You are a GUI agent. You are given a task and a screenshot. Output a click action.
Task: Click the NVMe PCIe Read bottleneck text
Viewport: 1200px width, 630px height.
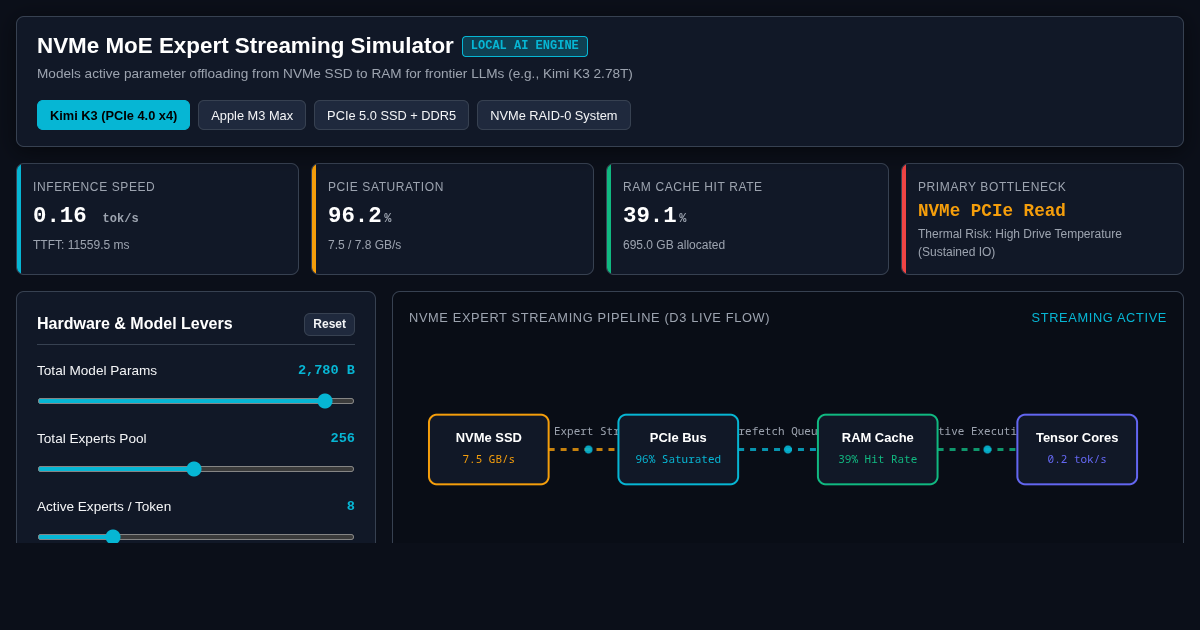click(x=992, y=211)
